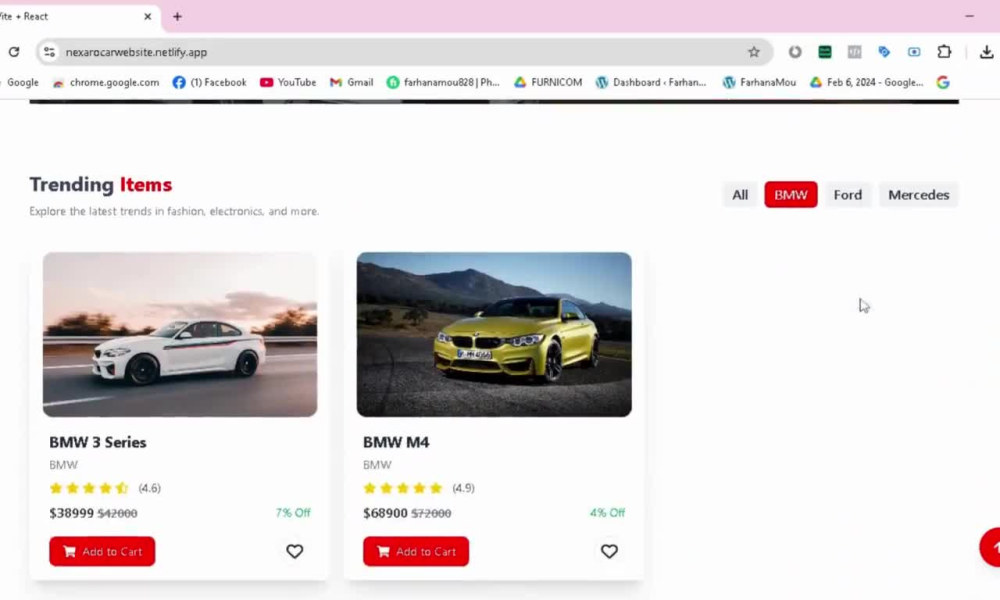Click the red scroll-to-top arrow button

(990, 547)
